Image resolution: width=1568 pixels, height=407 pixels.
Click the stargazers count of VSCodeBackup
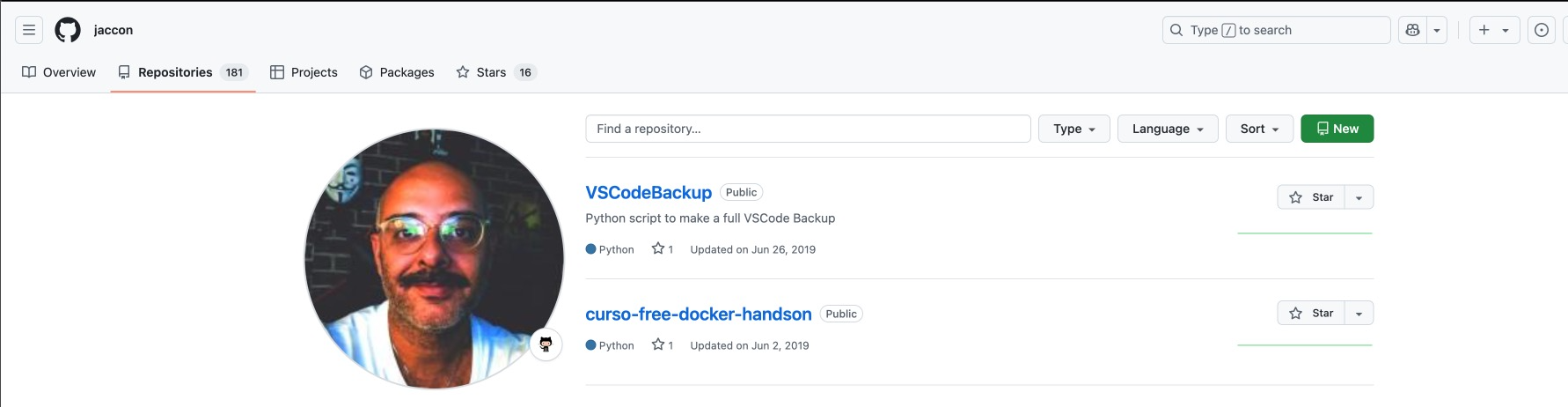[663, 249]
